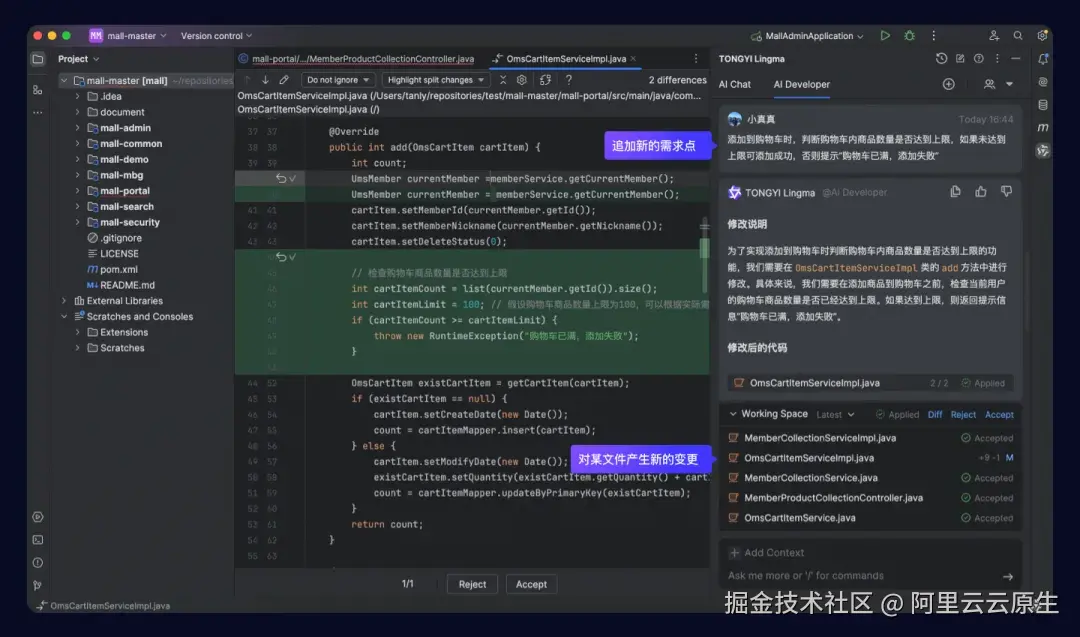Open Lingma help question icon
The width and height of the screenshot is (1080, 637).
point(978,59)
